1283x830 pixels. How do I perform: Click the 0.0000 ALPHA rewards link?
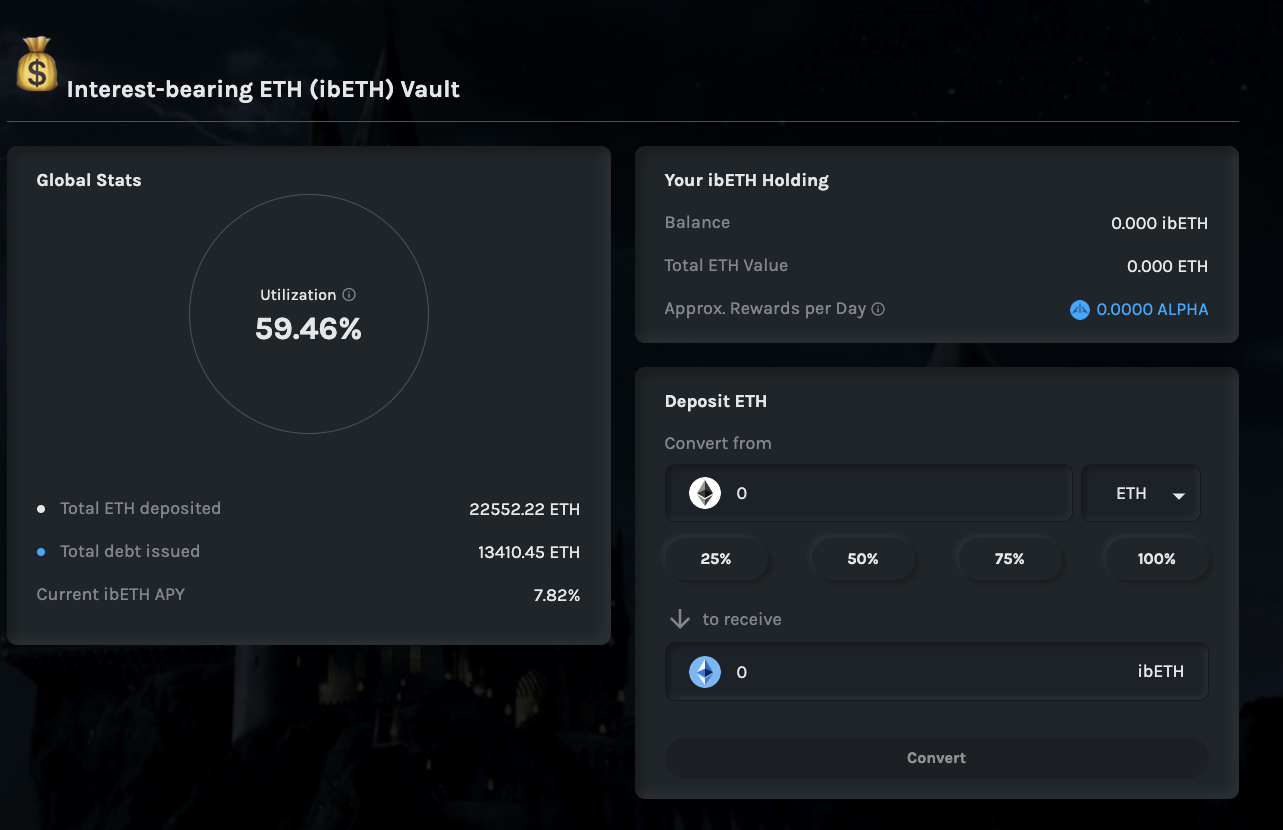coord(1152,310)
